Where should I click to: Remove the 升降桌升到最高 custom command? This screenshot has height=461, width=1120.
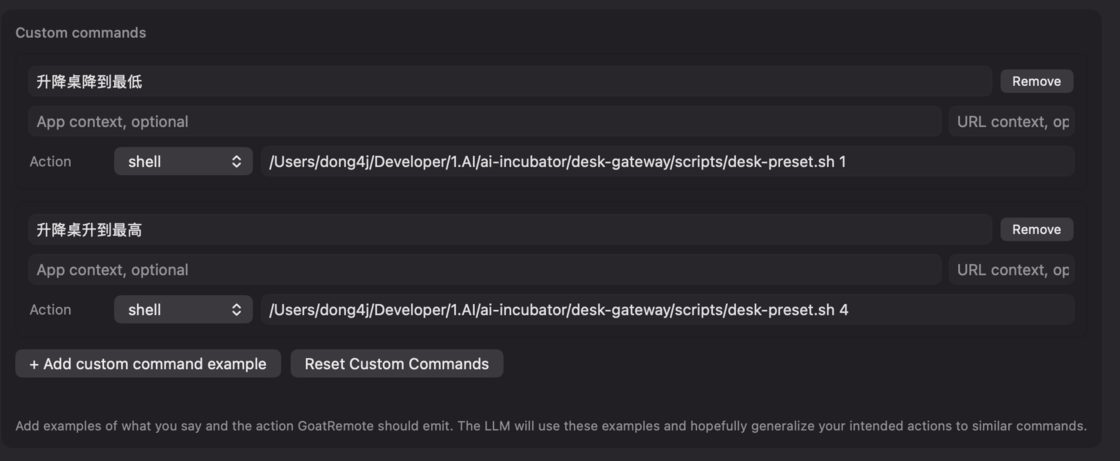point(1036,229)
